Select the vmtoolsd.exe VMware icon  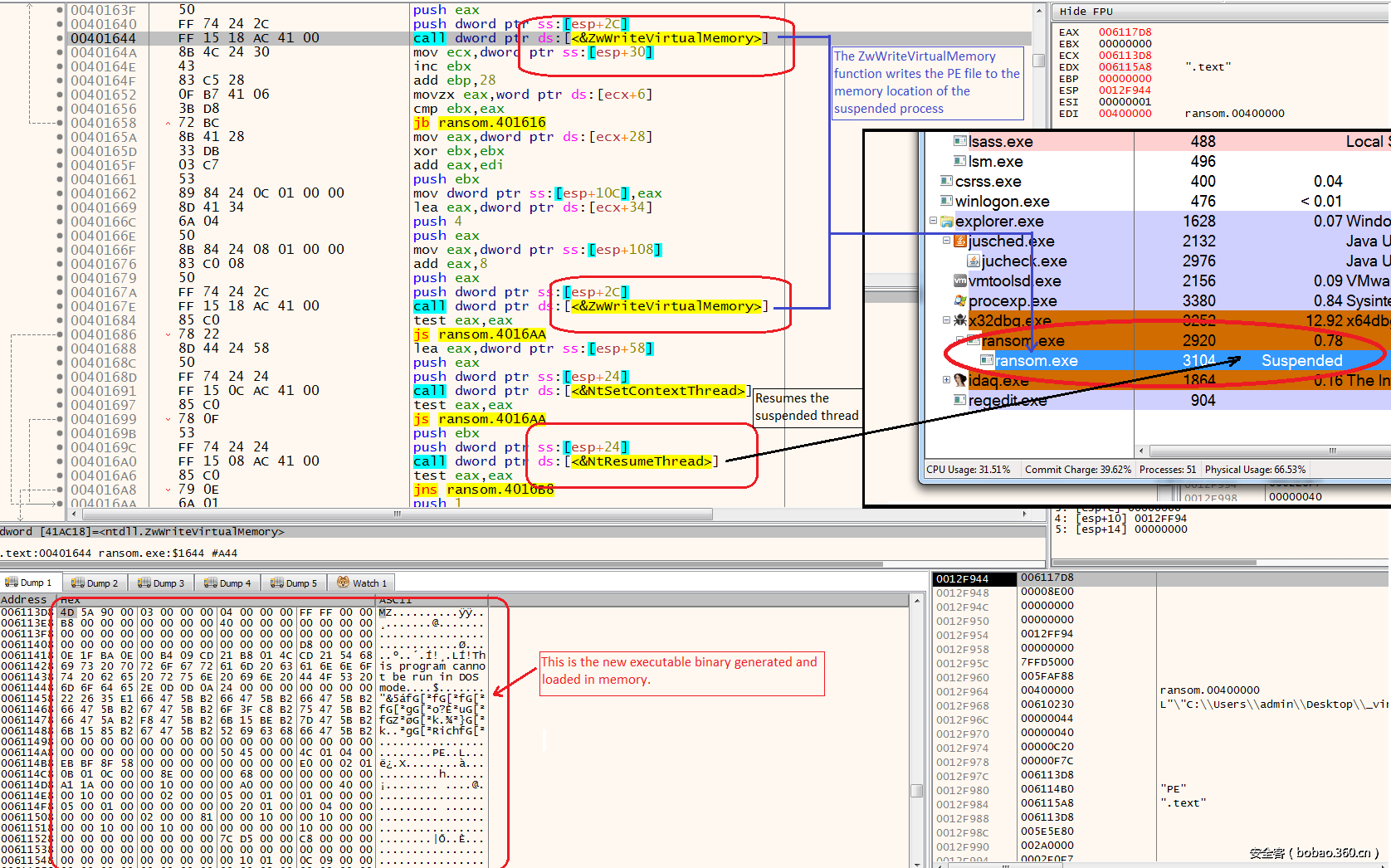(x=960, y=281)
